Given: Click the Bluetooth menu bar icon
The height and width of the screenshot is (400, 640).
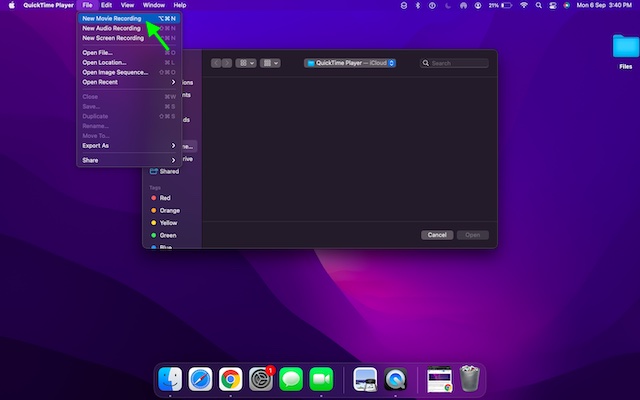Looking at the screenshot, I should pyautogui.click(x=418, y=5).
